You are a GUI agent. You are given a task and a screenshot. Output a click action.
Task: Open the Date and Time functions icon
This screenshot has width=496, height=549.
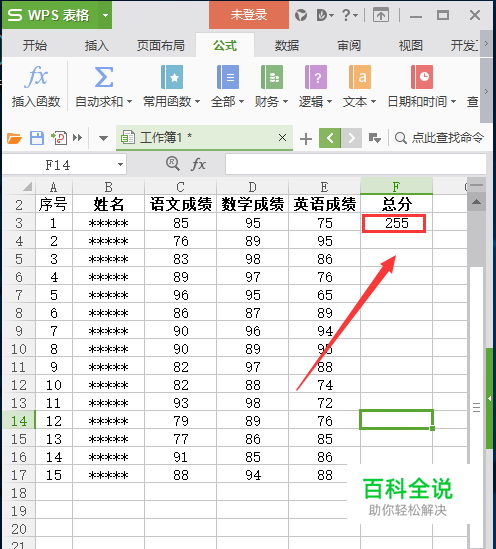point(422,77)
